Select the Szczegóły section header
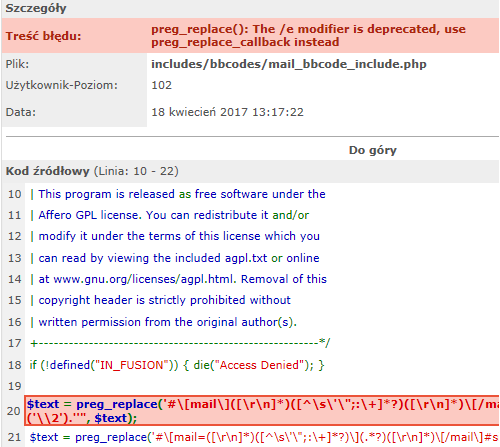The image size is (500, 447). pyautogui.click(x=36, y=8)
